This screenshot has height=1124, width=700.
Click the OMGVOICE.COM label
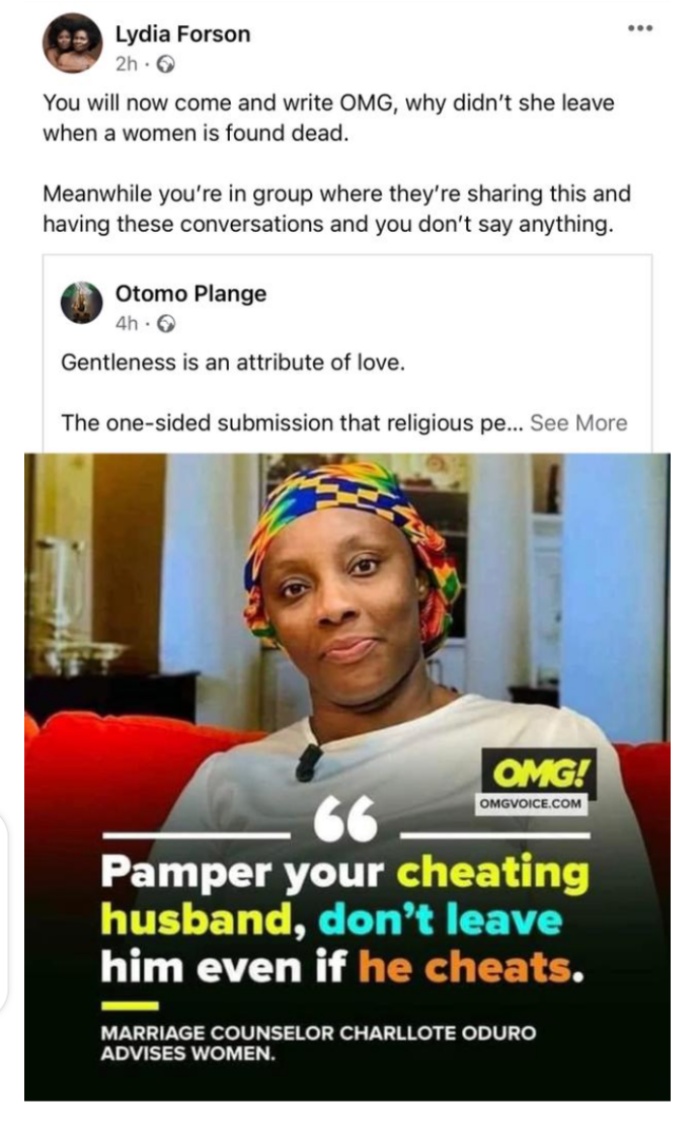530,804
